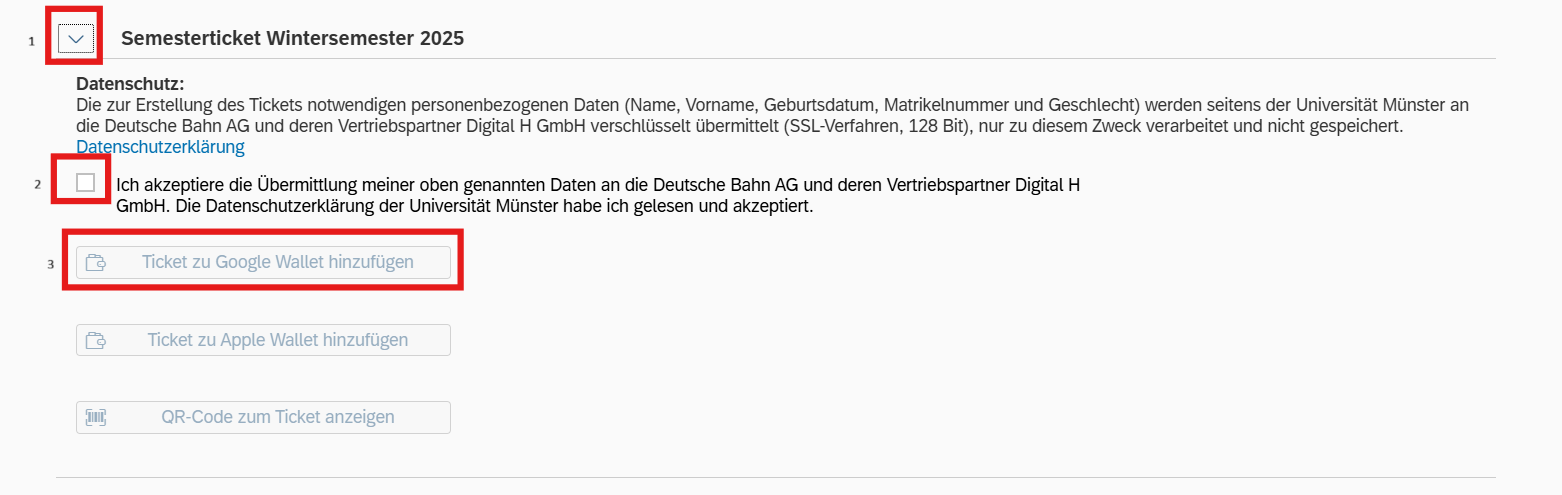
Task: Click step number 1 beside the chevron
Action: click(x=32, y=42)
